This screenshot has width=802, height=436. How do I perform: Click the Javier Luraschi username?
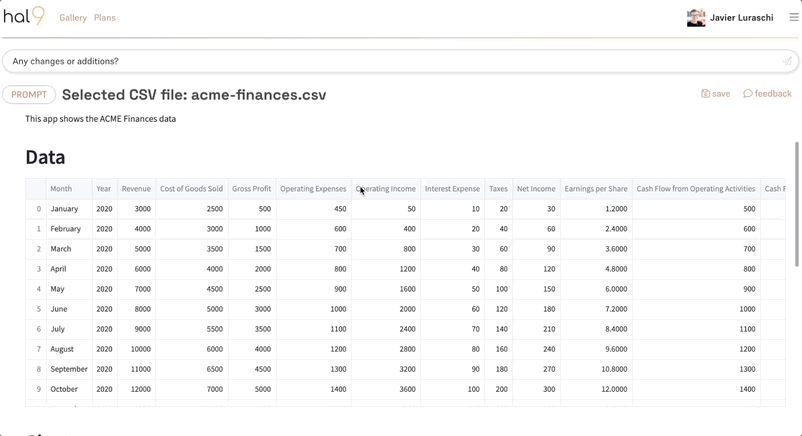tap(741, 18)
